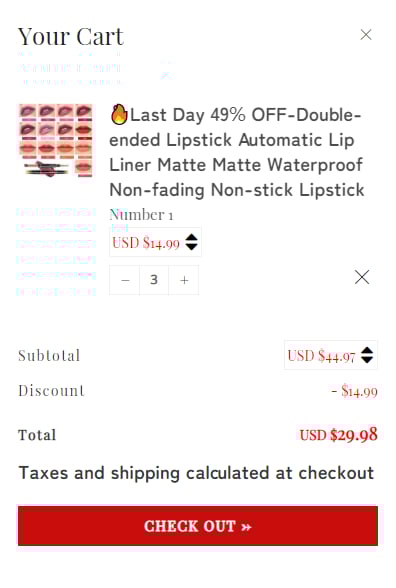Open the lipstick shades product thumbnail
396x588 pixels.
(56, 141)
